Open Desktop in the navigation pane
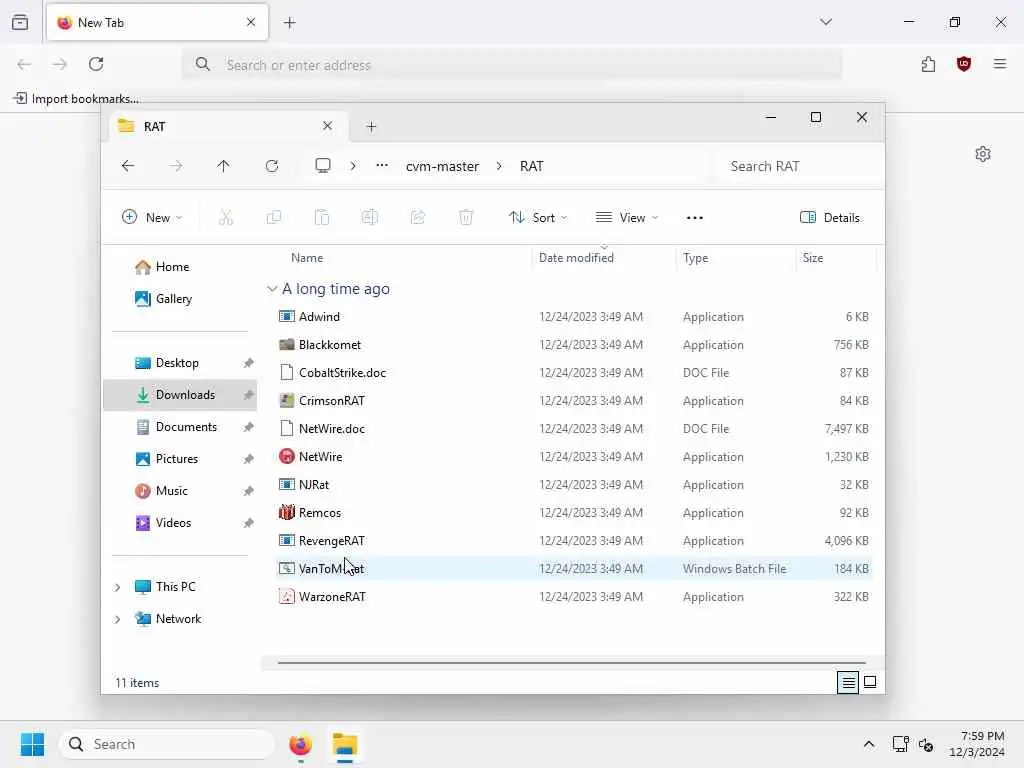This screenshot has width=1024, height=768. coord(177,362)
